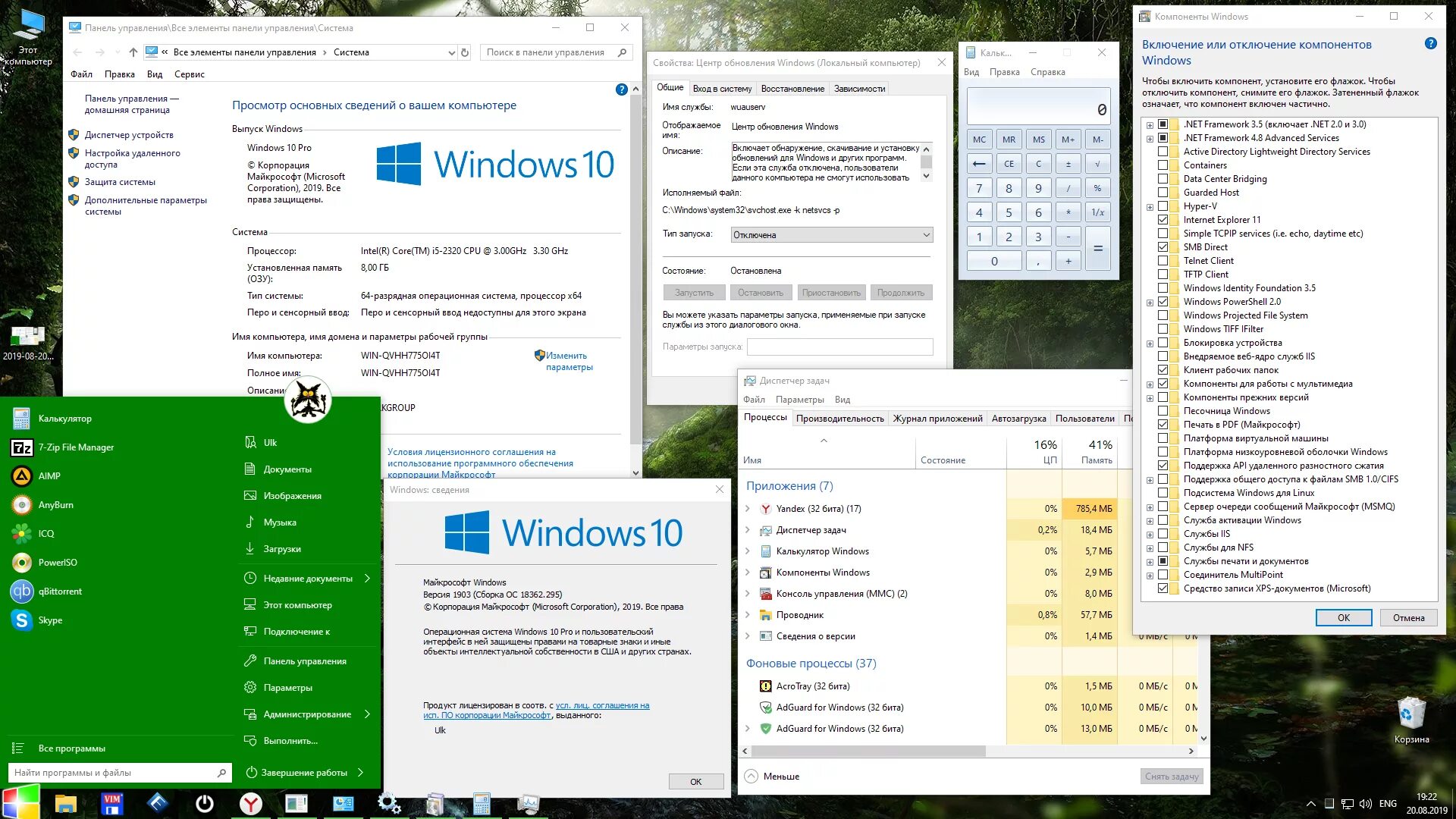This screenshot has height=819, width=1456.
Task: Click the Skype icon in start menu
Action: (22, 620)
